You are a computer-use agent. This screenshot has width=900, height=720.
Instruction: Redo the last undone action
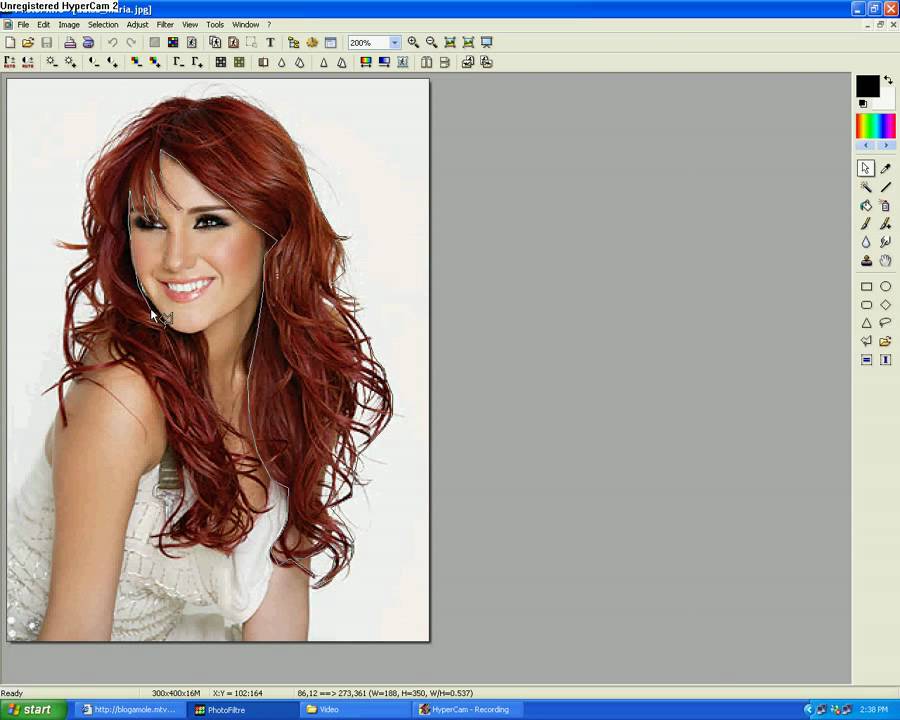pos(131,42)
